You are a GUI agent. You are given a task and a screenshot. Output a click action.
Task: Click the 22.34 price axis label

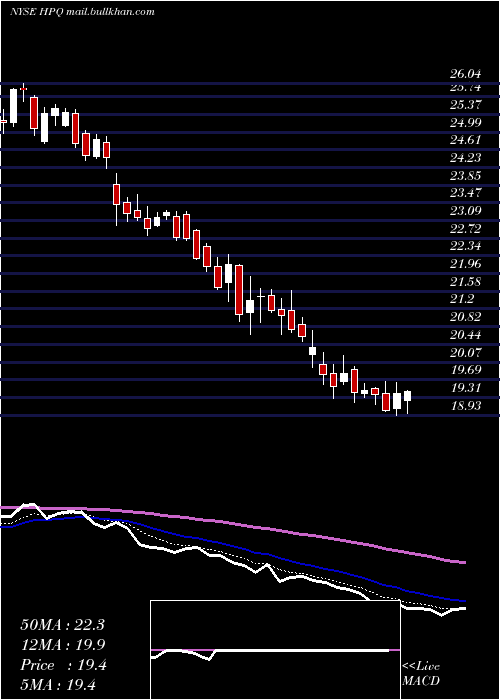[466, 246]
